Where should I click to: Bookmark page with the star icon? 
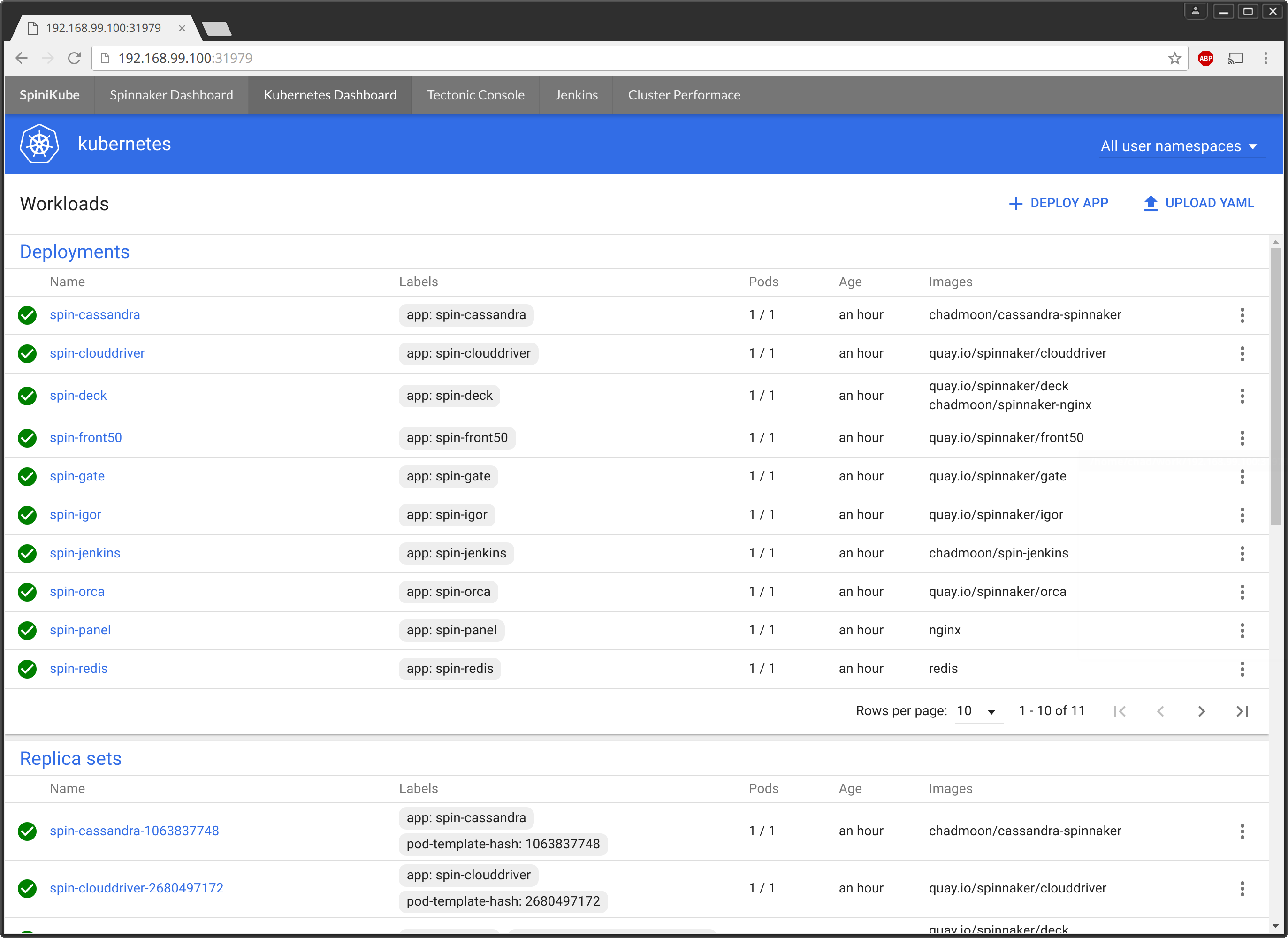(1174, 58)
